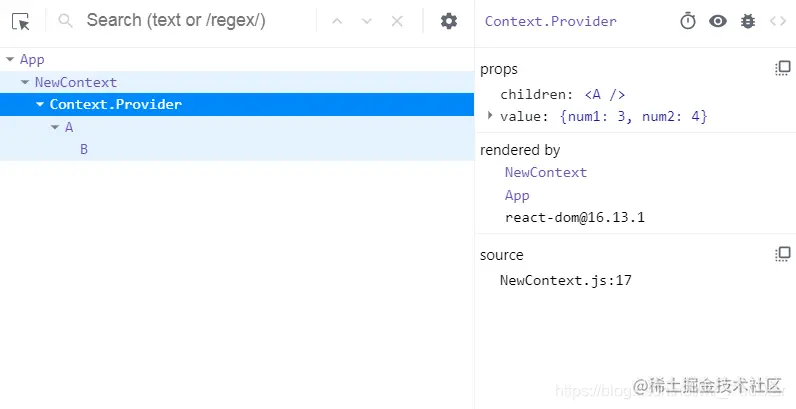Select component A in the tree
The height and width of the screenshot is (409, 796).
click(69, 127)
